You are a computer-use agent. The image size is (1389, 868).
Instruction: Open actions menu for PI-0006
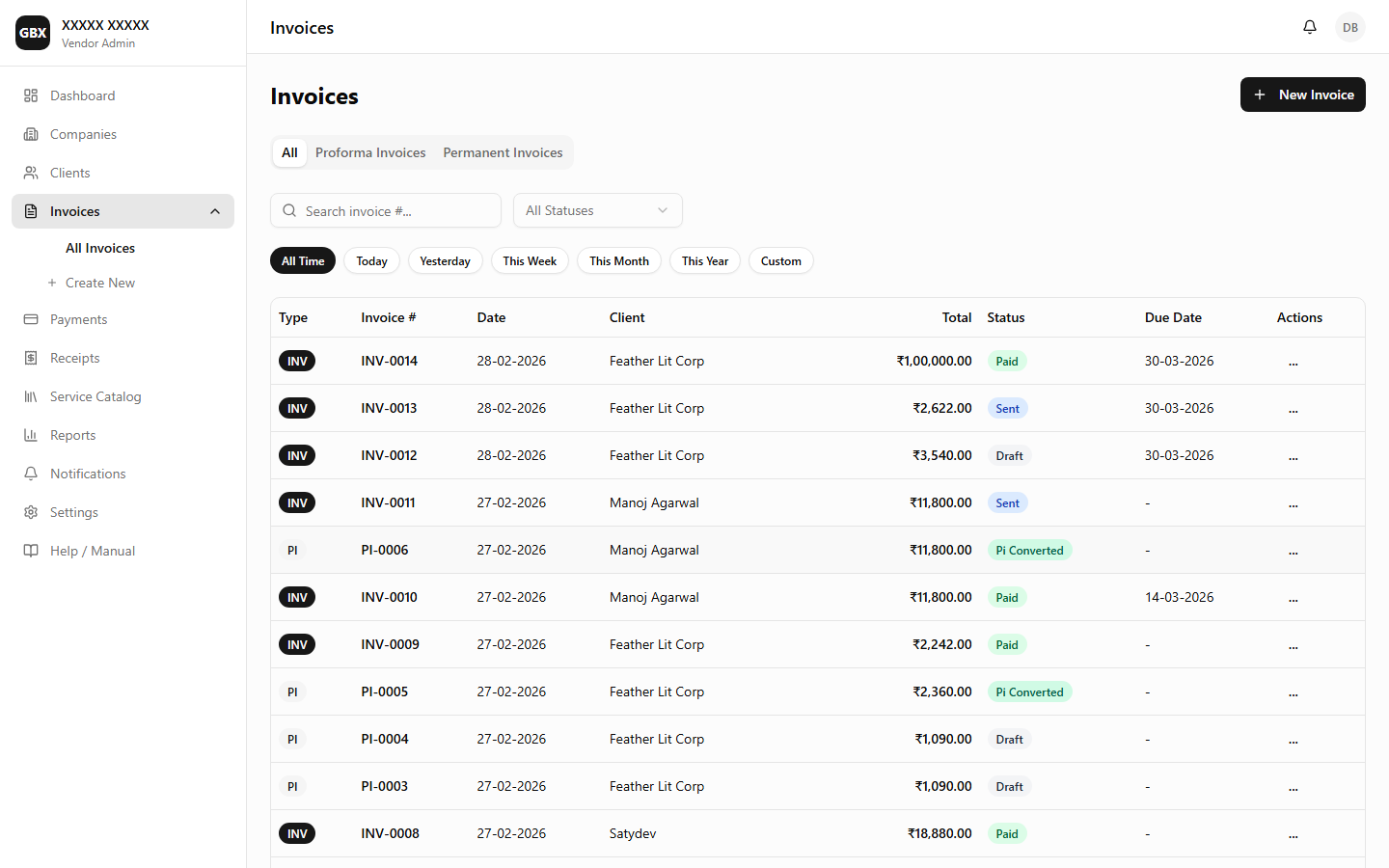click(x=1293, y=551)
